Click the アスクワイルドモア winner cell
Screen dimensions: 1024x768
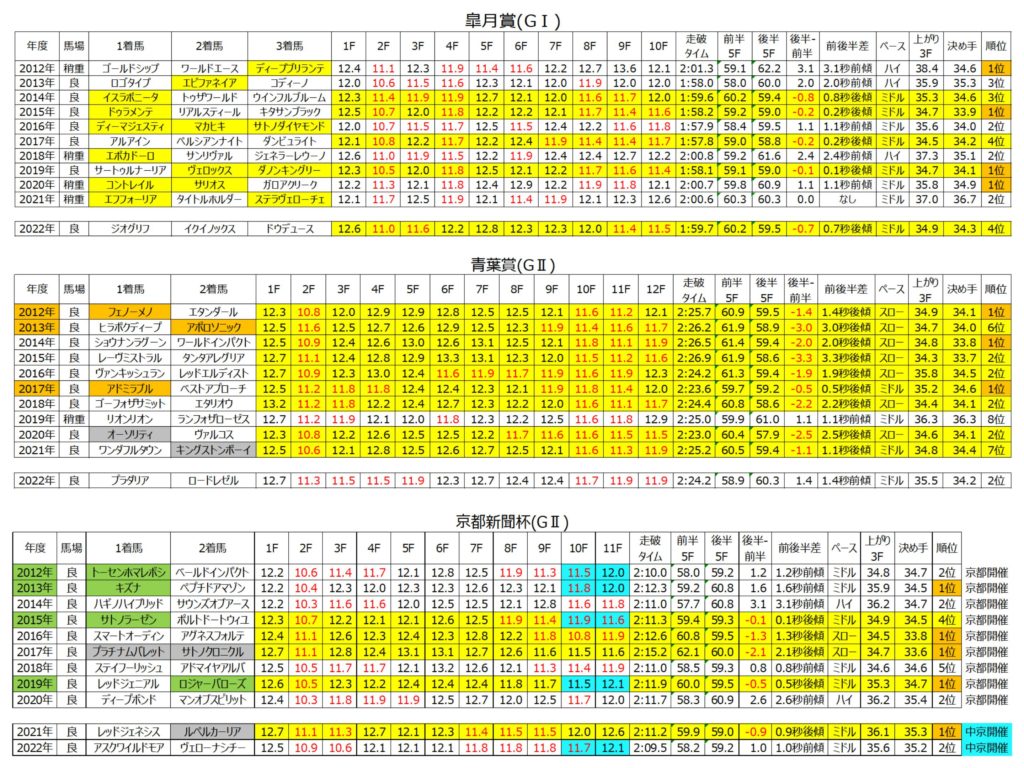tap(127, 746)
